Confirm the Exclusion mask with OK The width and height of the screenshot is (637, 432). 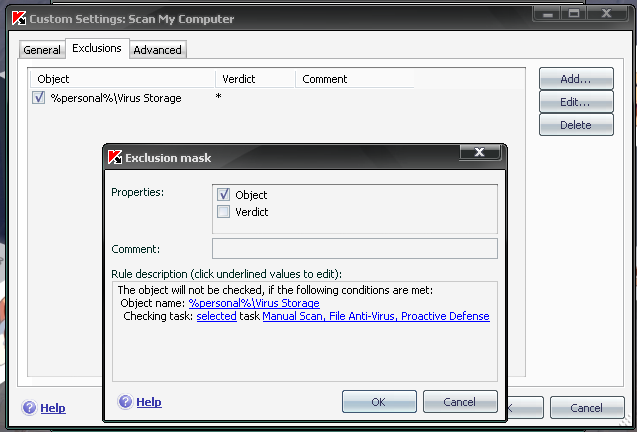coord(378,402)
